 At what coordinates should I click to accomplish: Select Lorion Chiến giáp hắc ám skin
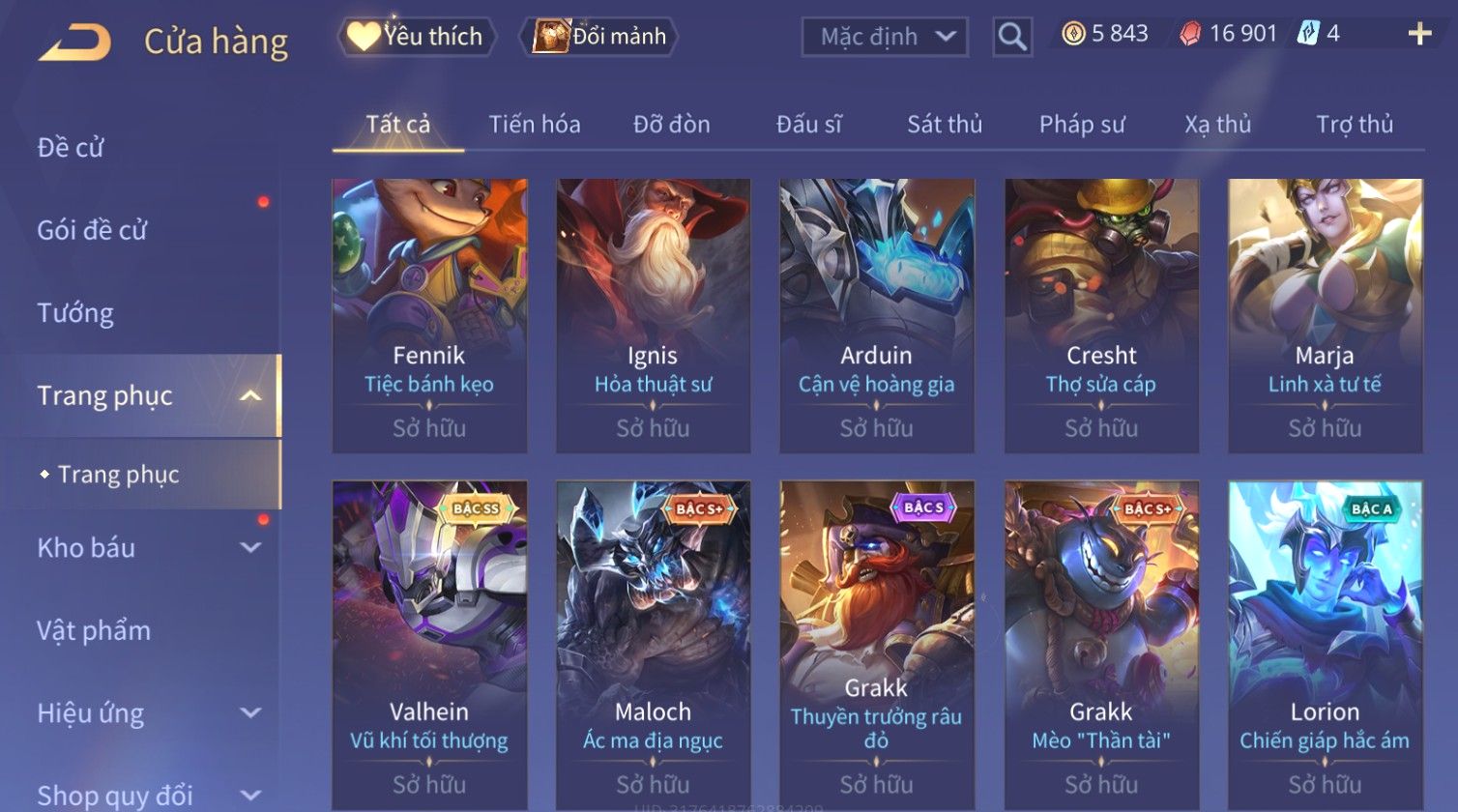click(x=1325, y=644)
